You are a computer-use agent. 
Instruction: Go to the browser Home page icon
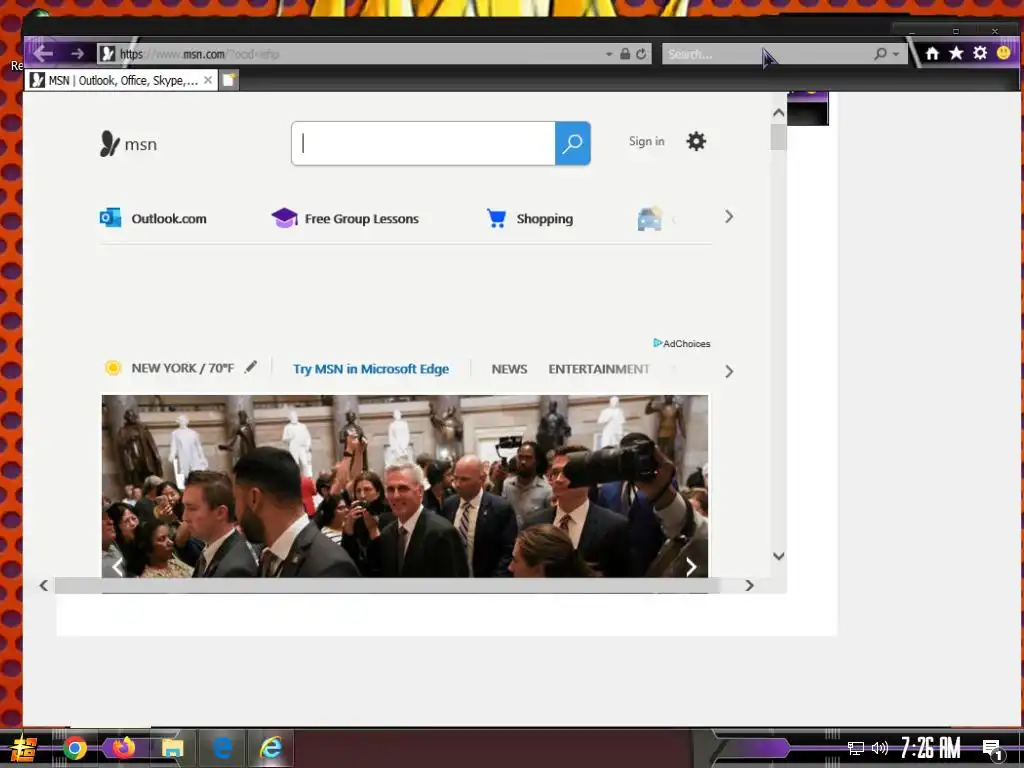[x=932, y=53]
